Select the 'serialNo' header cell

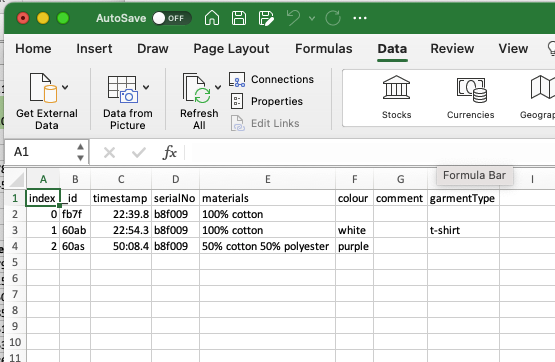(x=176, y=198)
